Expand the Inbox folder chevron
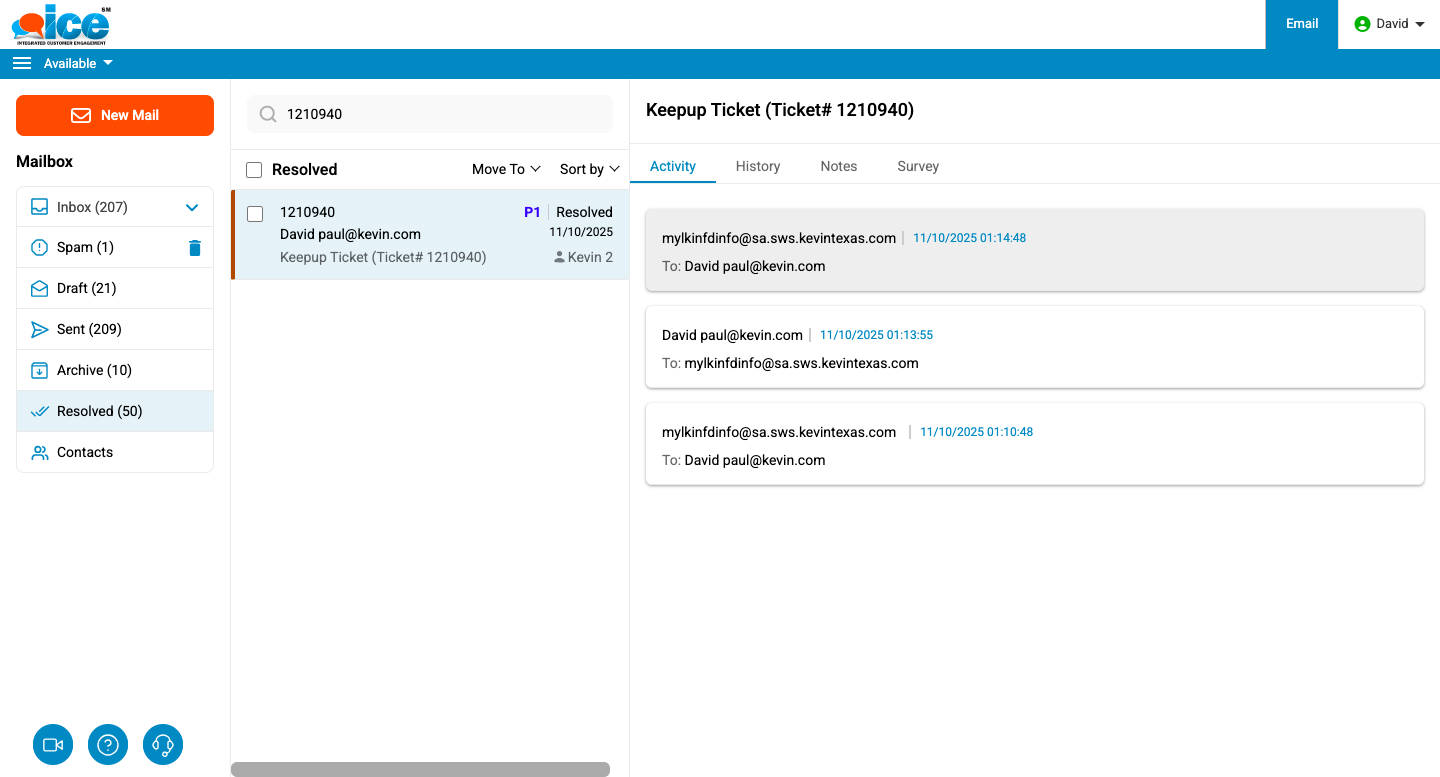 click(x=193, y=208)
